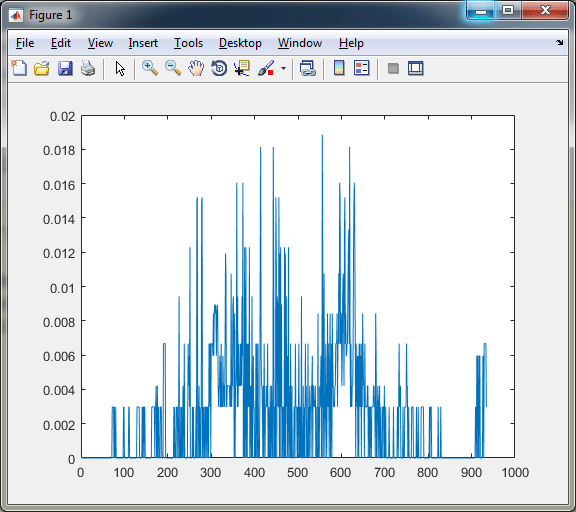Activate the Zoom Out magnifier tool
Viewport: 576px width, 512px height.
coord(173,68)
